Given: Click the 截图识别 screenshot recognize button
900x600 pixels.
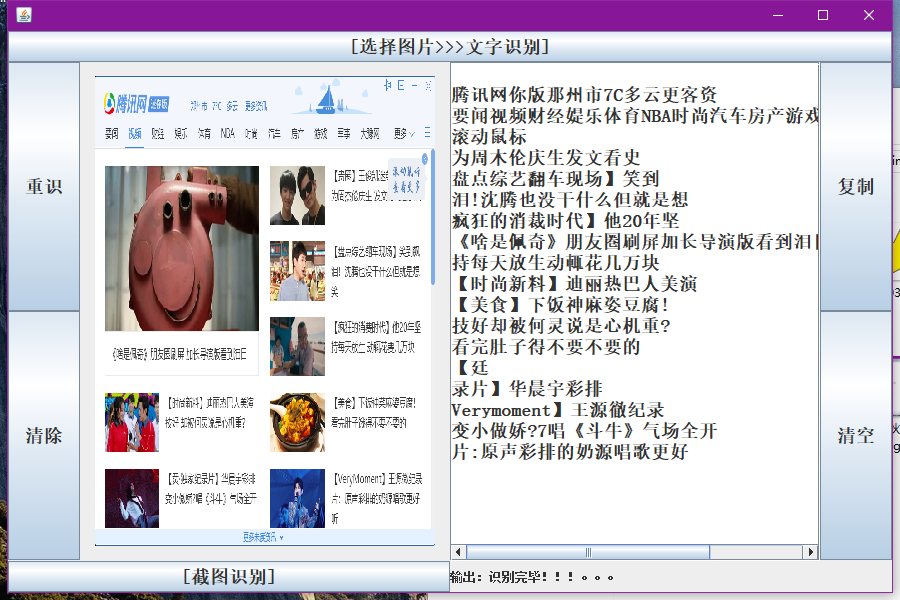Looking at the screenshot, I should (228, 576).
